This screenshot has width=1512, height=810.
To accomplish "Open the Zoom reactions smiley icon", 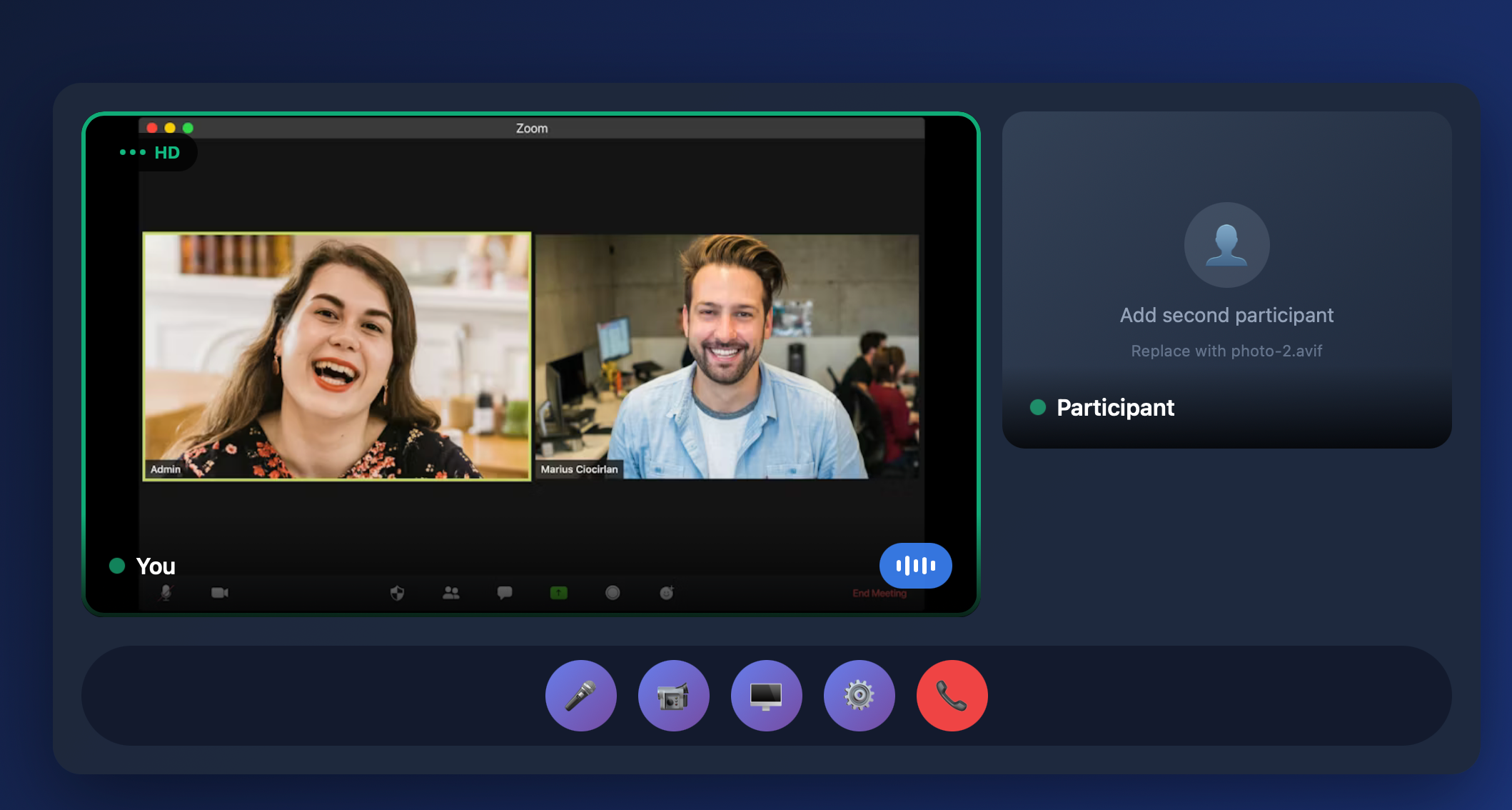I will pos(667,592).
